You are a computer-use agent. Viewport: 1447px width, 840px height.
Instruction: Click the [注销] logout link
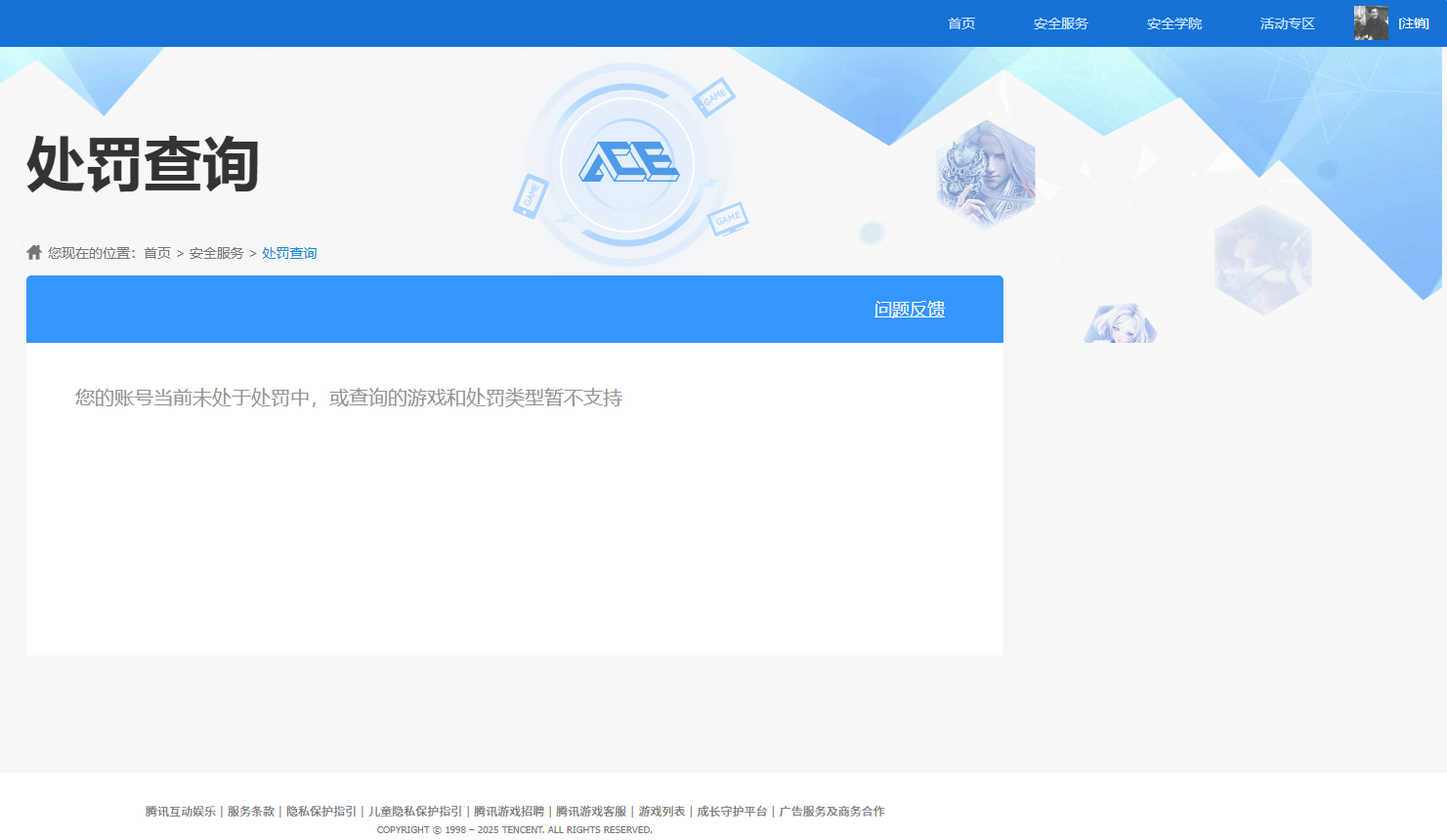point(1414,22)
